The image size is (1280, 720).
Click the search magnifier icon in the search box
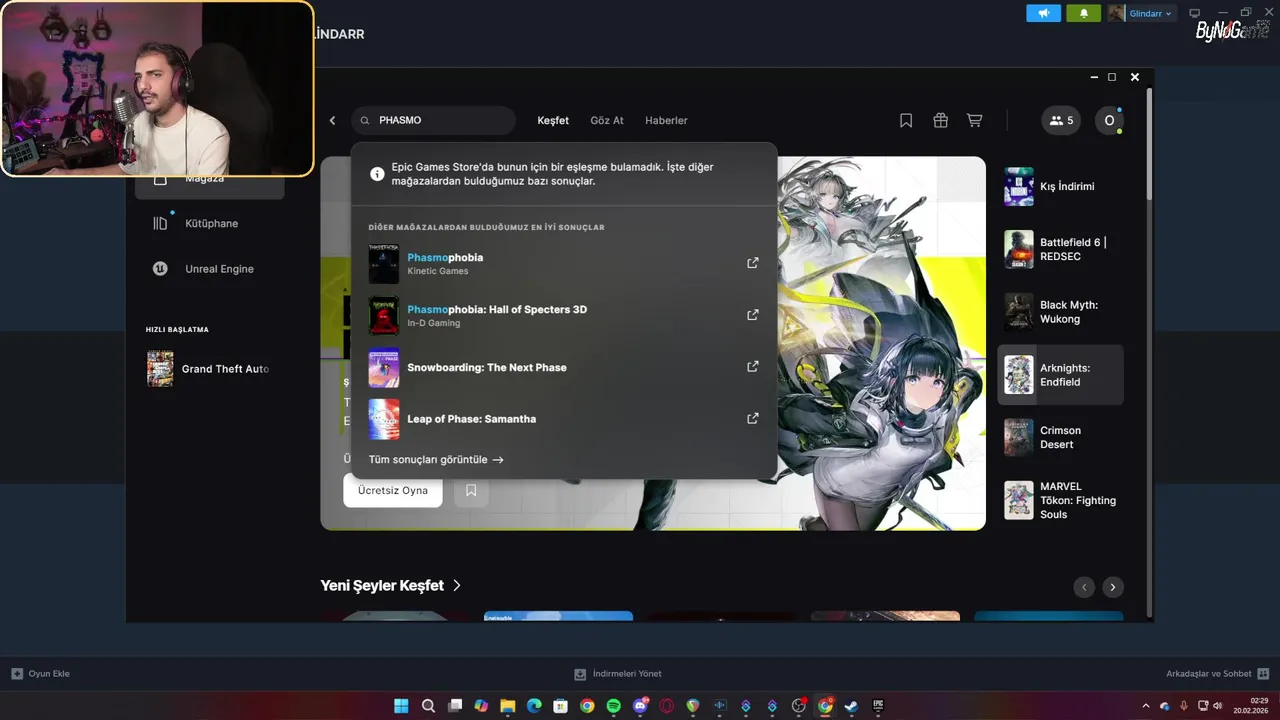tap(365, 120)
